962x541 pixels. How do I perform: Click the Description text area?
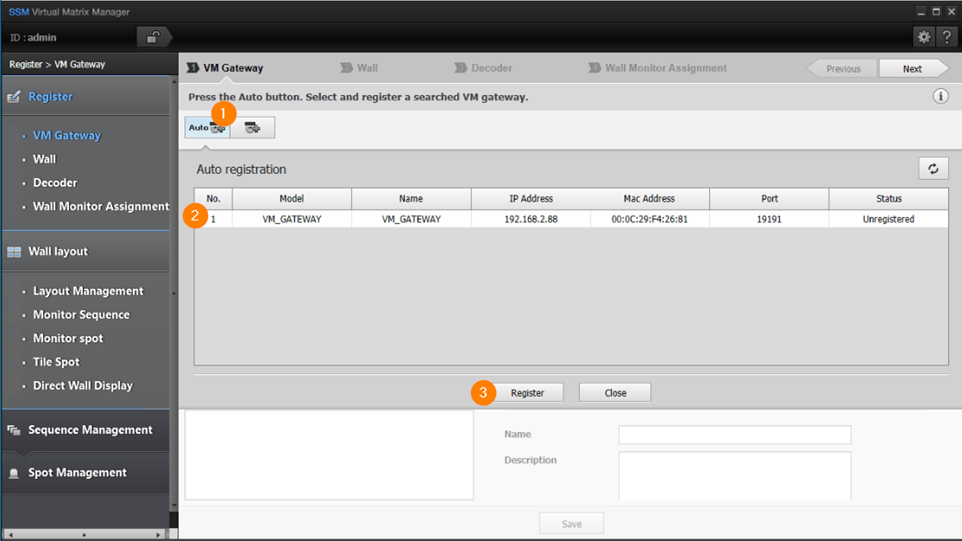(734, 476)
